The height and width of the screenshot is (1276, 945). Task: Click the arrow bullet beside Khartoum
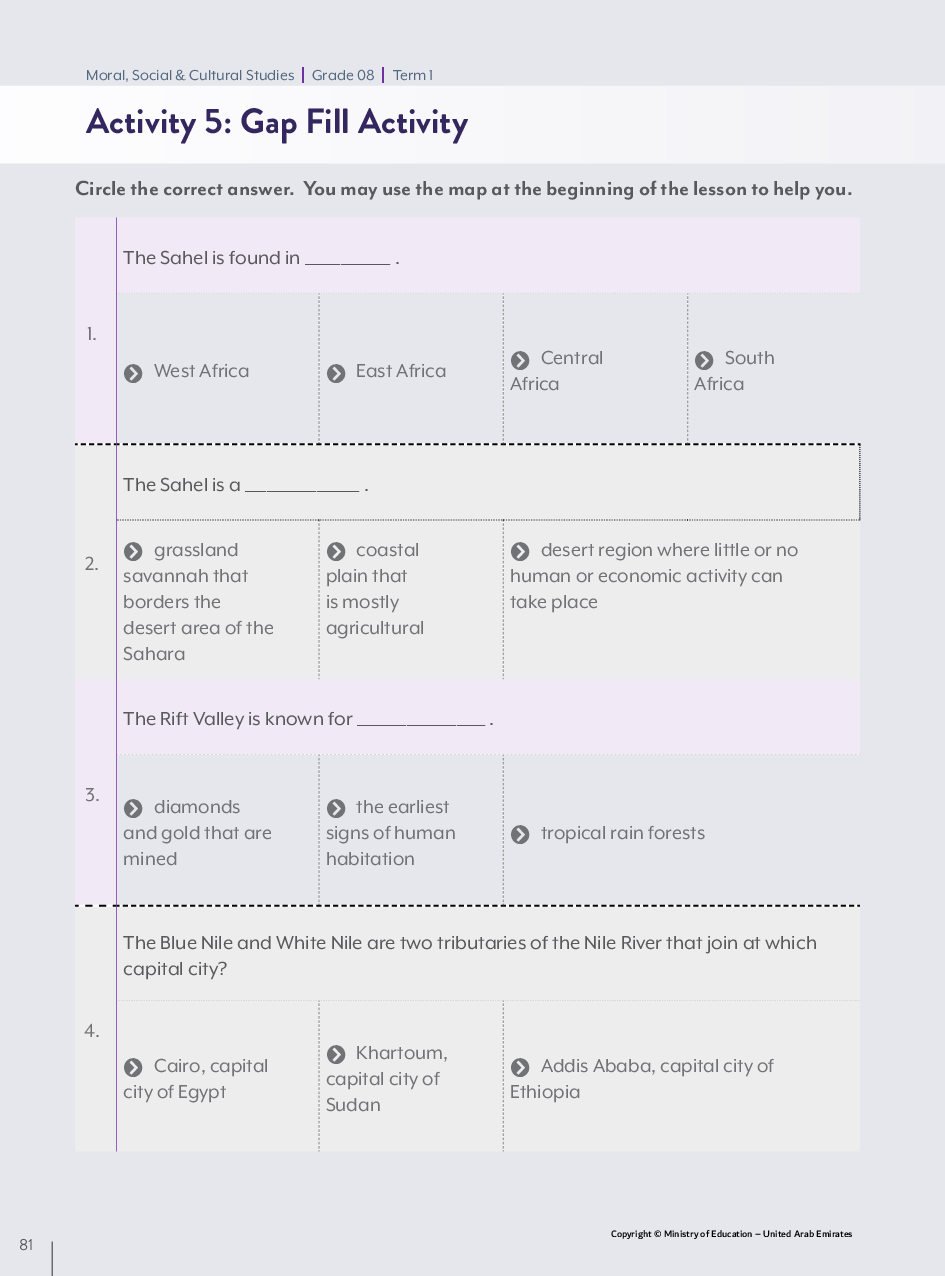(x=336, y=1054)
